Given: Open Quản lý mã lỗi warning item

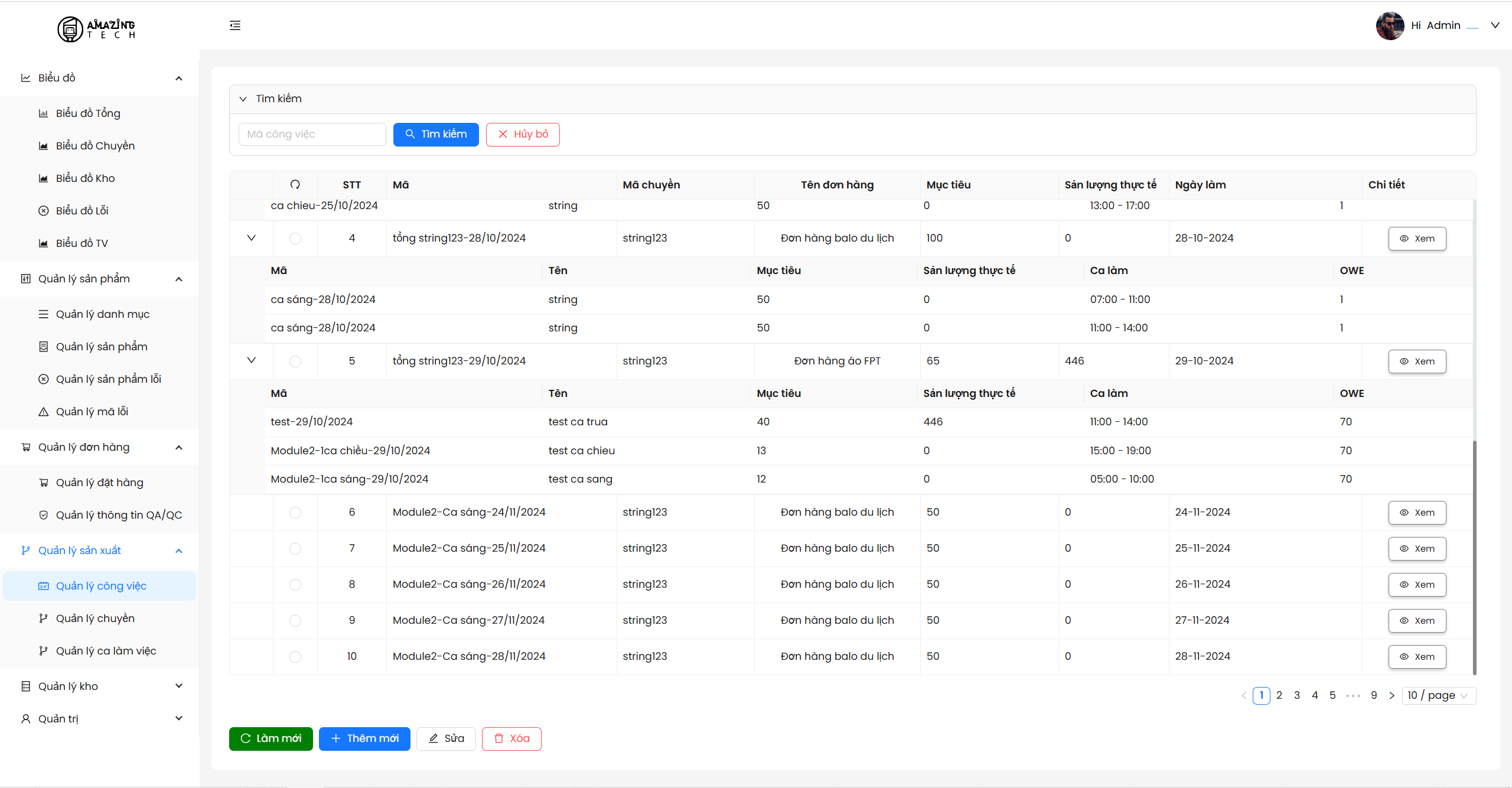Looking at the screenshot, I should 92,412.
